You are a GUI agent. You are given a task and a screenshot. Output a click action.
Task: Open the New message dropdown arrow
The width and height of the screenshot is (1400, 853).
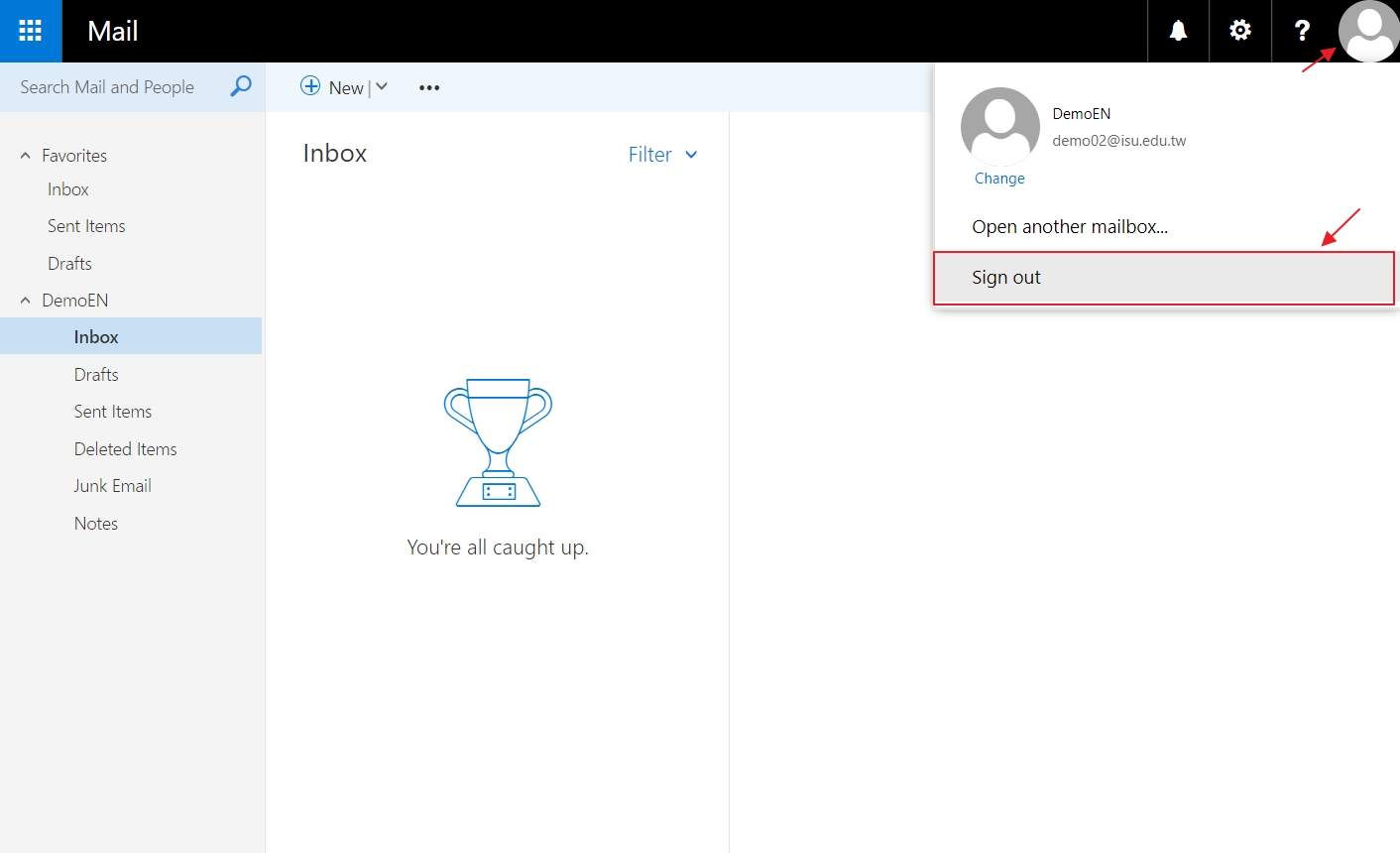pyautogui.click(x=382, y=87)
